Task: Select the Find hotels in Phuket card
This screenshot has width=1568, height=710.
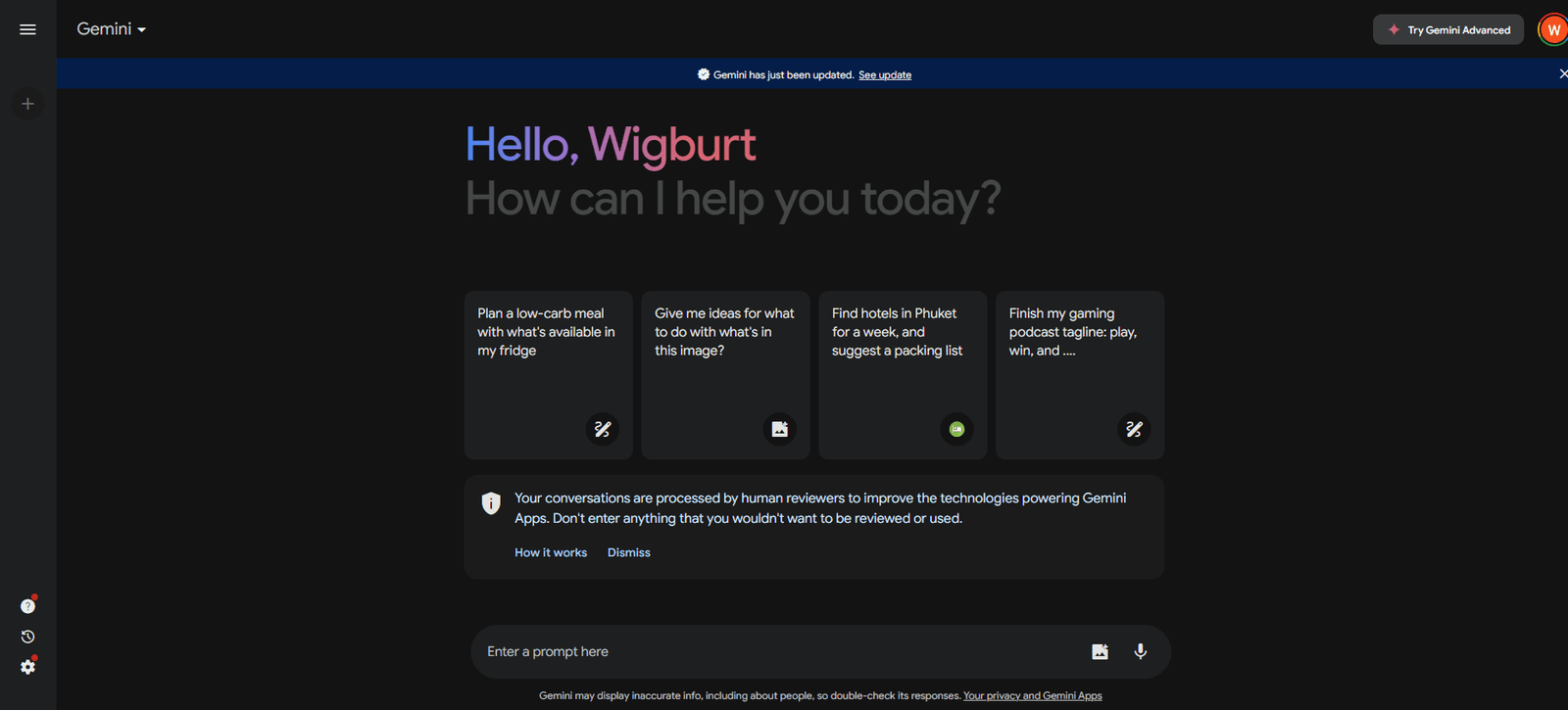Action: coord(903,375)
